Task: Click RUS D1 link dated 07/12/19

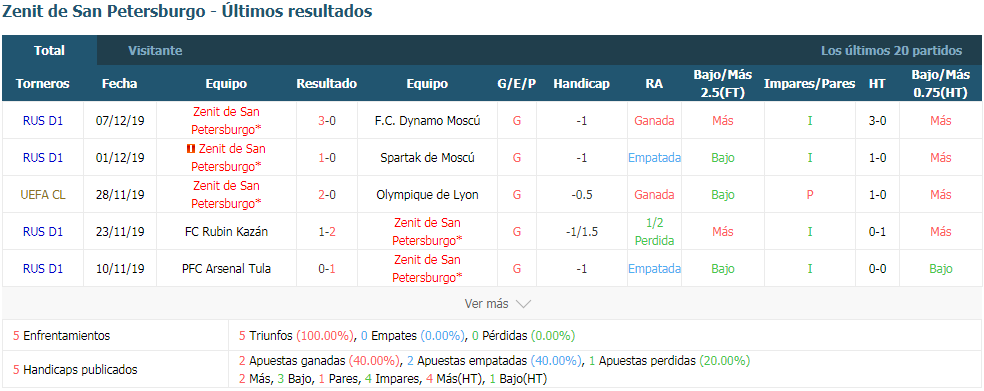Action: coord(43,121)
